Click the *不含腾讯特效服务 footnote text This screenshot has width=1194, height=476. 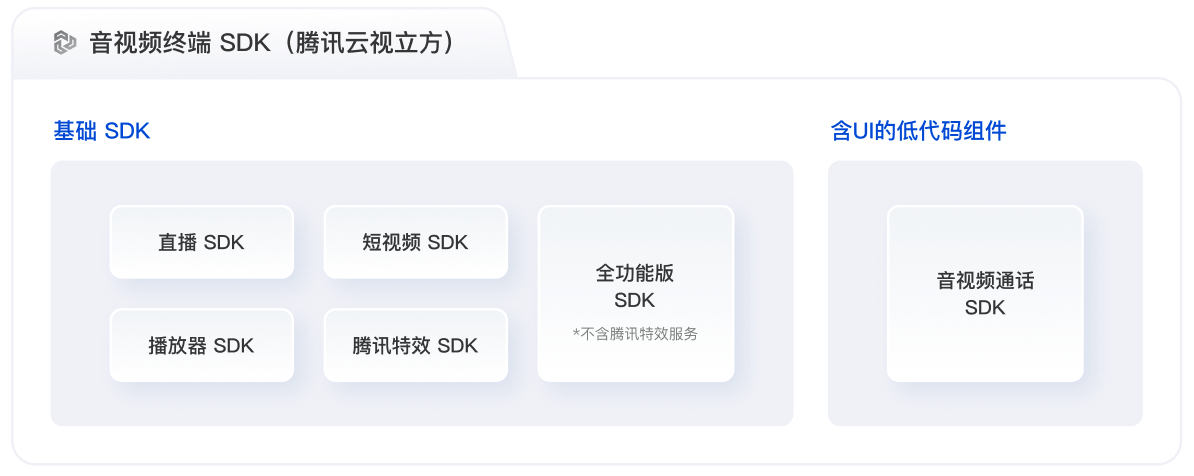click(x=635, y=334)
